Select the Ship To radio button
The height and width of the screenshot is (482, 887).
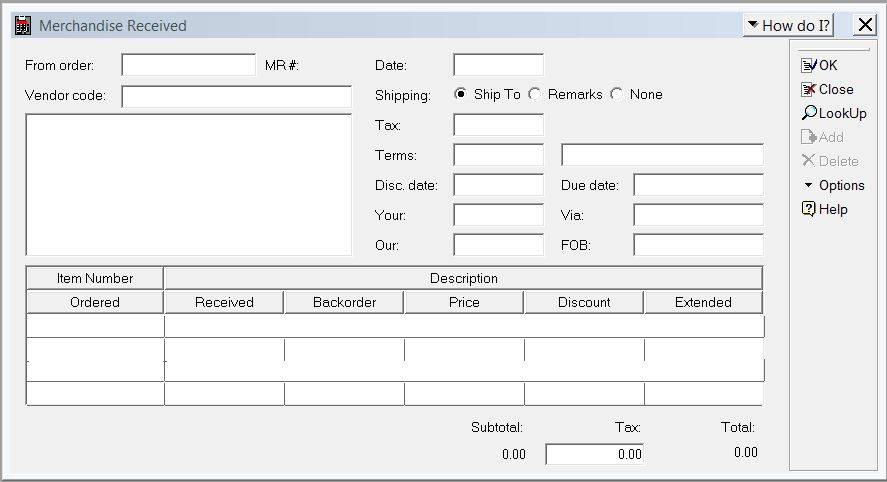pos(461,94)
